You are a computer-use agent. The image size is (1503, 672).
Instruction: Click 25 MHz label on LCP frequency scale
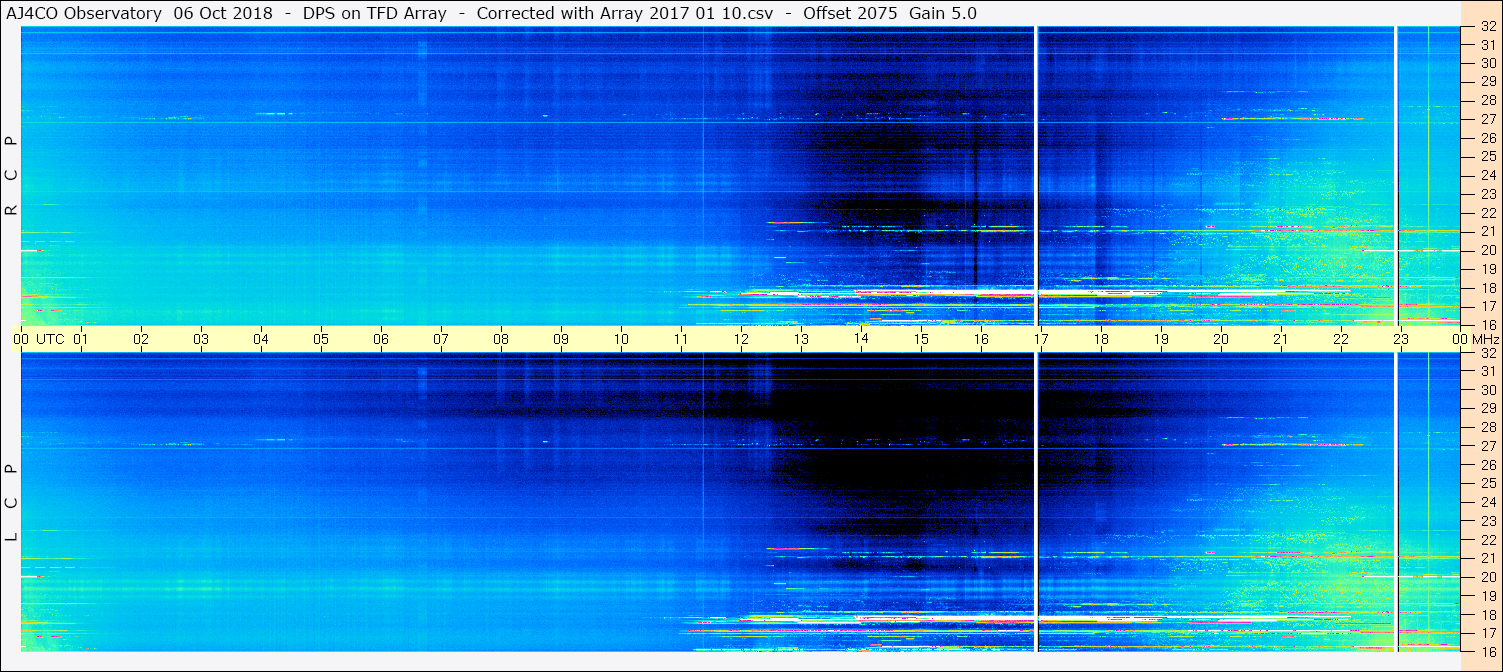[x=1488, y=483]
